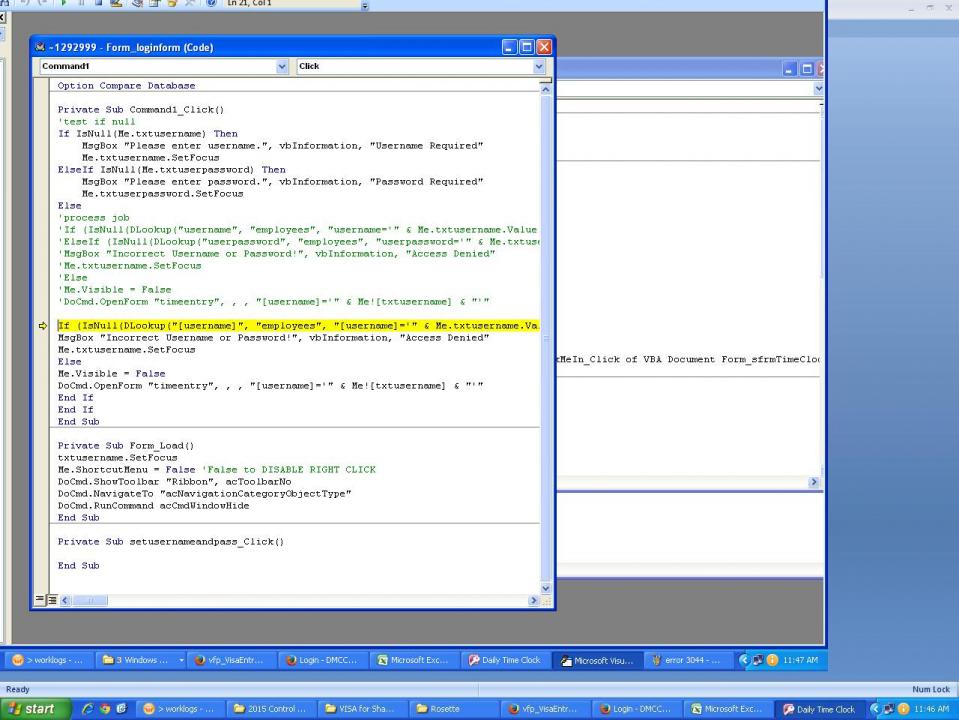The width and height of the screenshot is (959, 720).
Task: Click Internet Explorer quick launch icon
Action: click(x=87, y=709)
